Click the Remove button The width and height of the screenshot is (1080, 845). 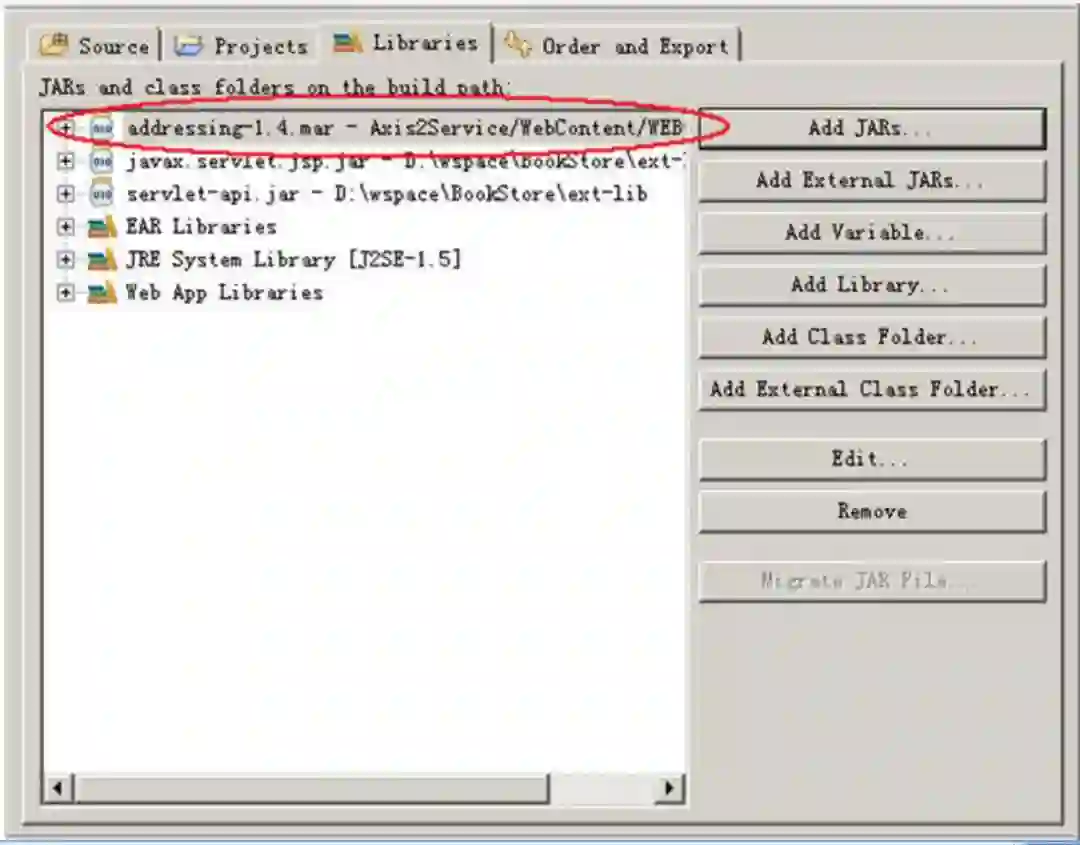pos(872,511)
